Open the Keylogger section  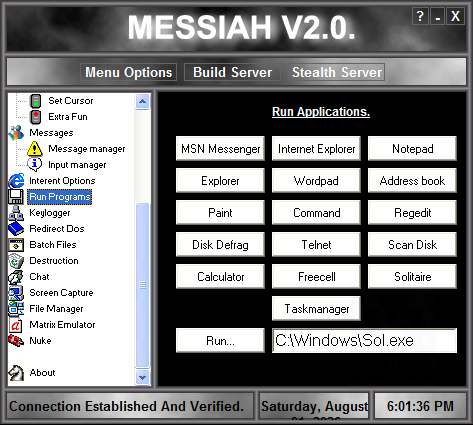coord(50,213)
